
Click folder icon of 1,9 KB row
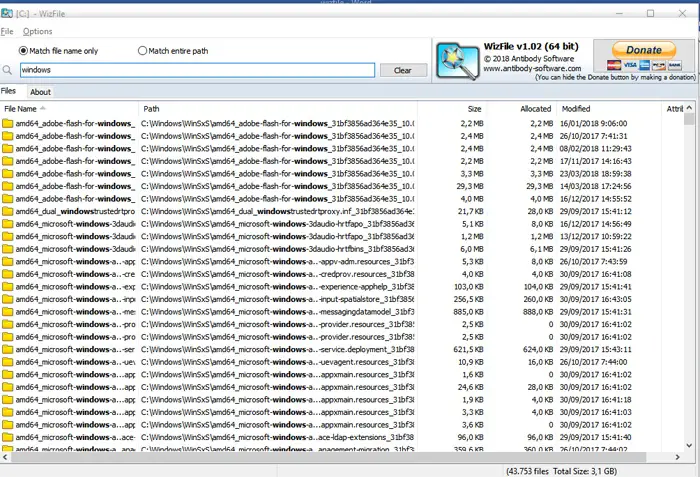click(x=8, y=400)
